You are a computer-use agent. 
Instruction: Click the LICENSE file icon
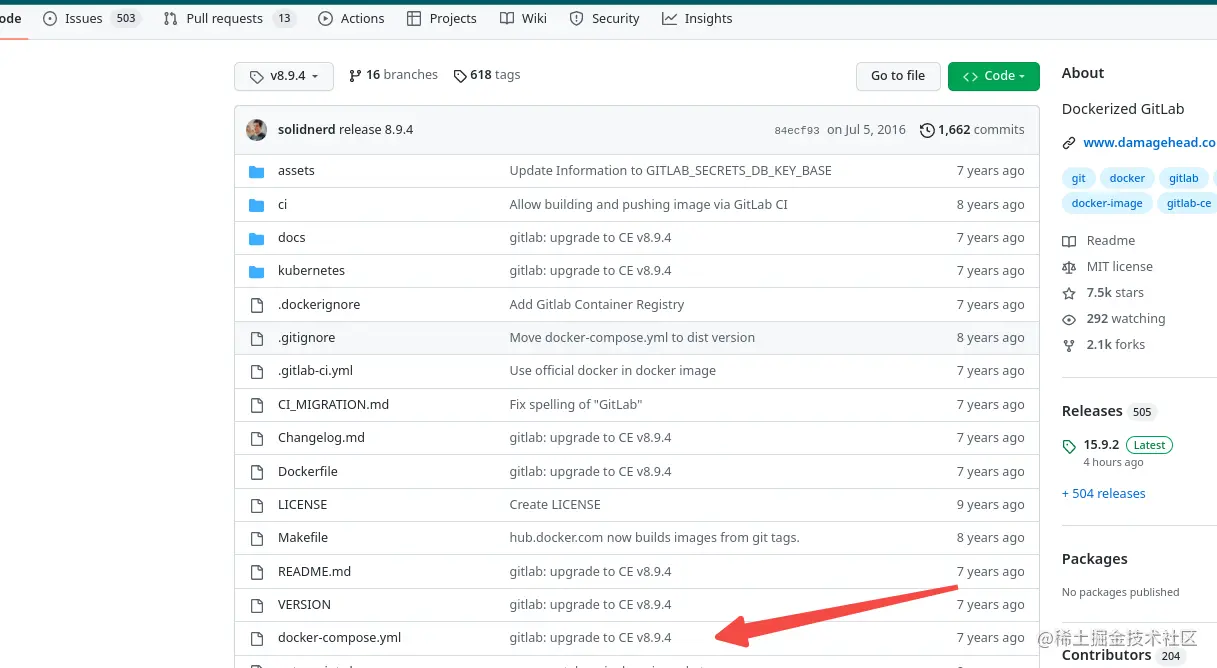tap(257, 505)
